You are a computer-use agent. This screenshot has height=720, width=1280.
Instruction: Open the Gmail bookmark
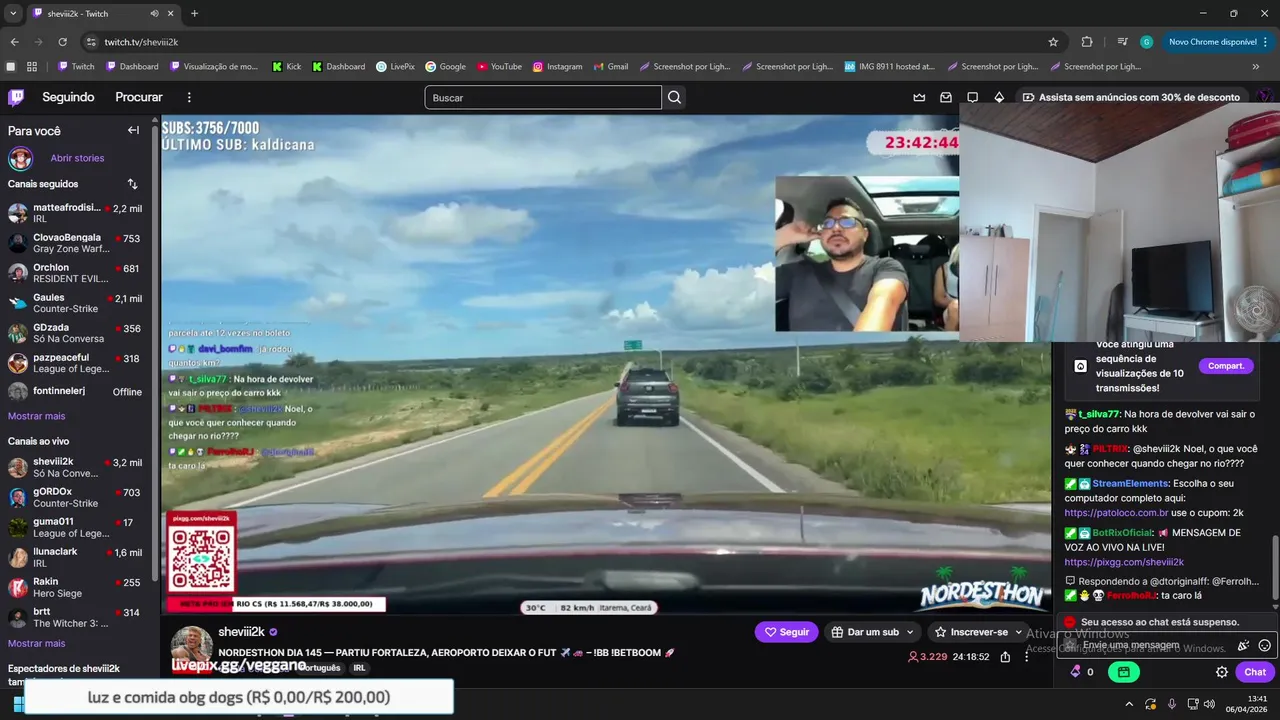pyautogui.click(x=610, y=66)
